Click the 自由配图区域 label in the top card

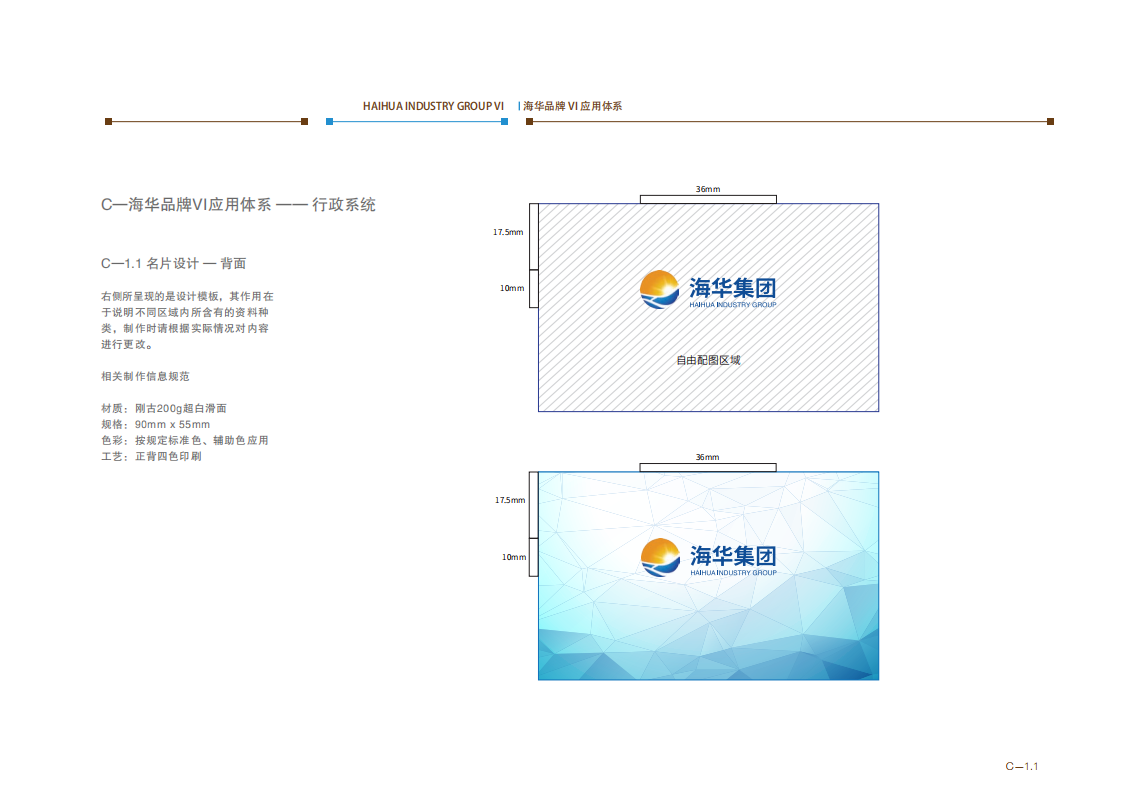pos(708,360)
